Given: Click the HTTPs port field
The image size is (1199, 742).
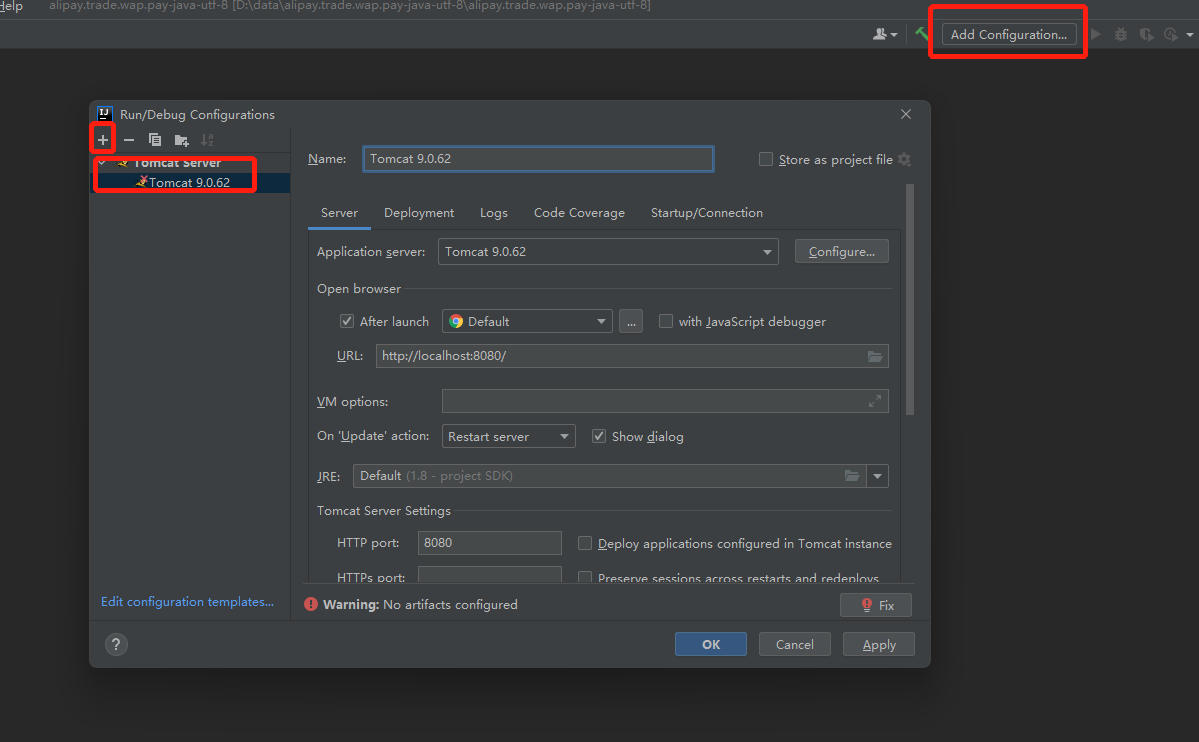Looking at the screenshot, I should (x=489, y=575).
